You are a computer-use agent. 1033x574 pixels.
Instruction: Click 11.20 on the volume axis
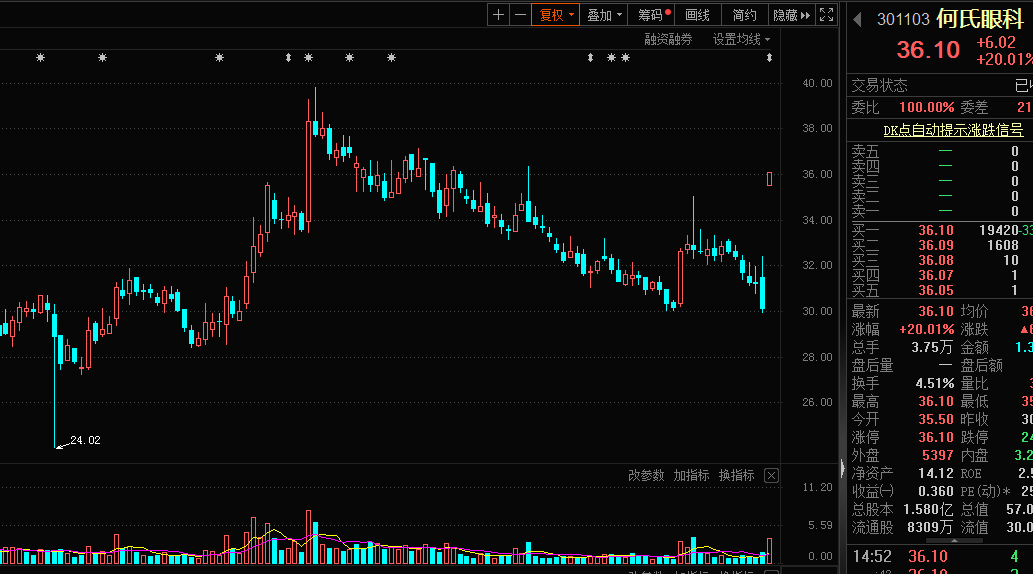(x=817, y=487)
